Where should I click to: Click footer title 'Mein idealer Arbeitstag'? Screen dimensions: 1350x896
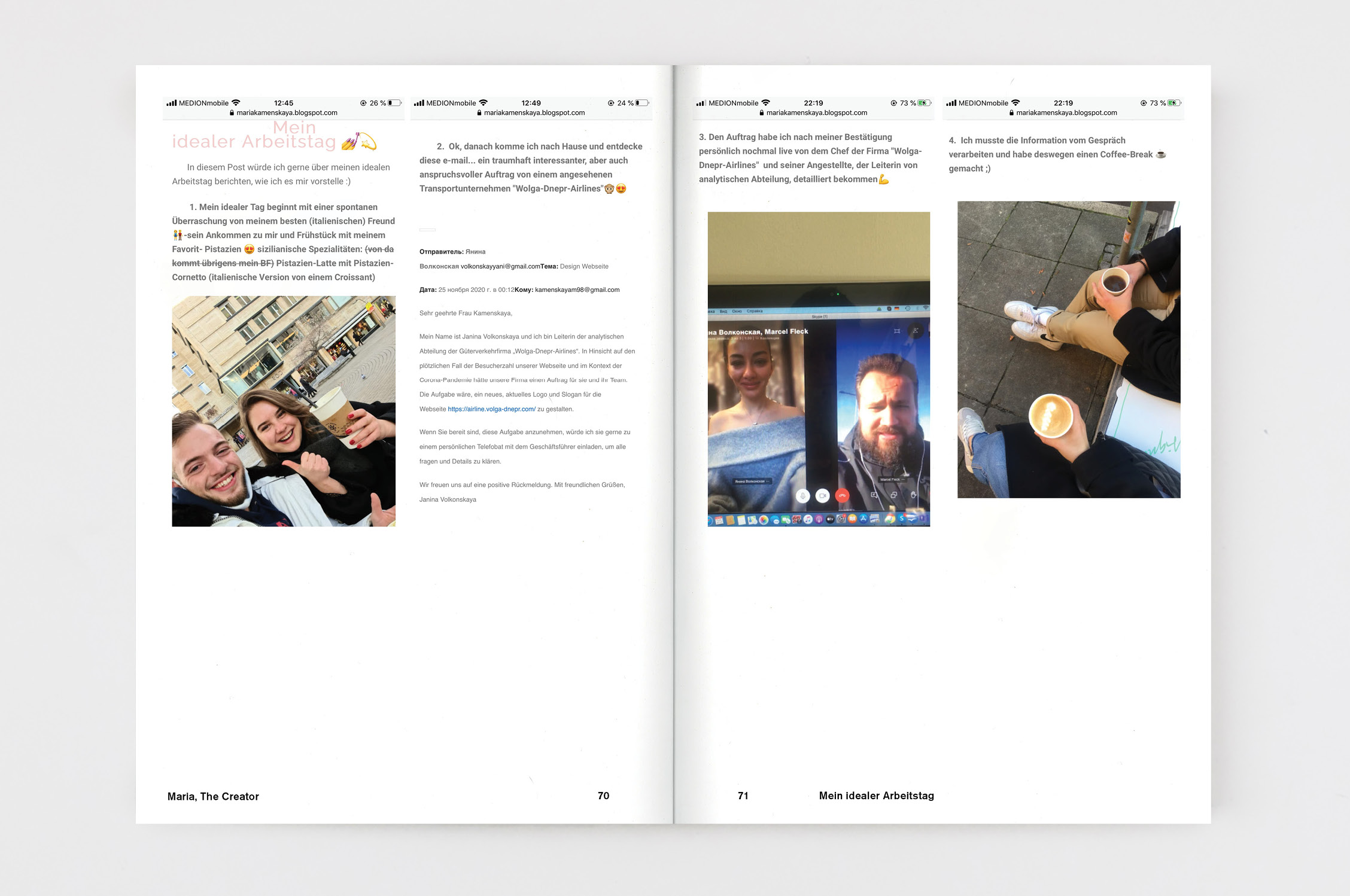pos(877,796)
